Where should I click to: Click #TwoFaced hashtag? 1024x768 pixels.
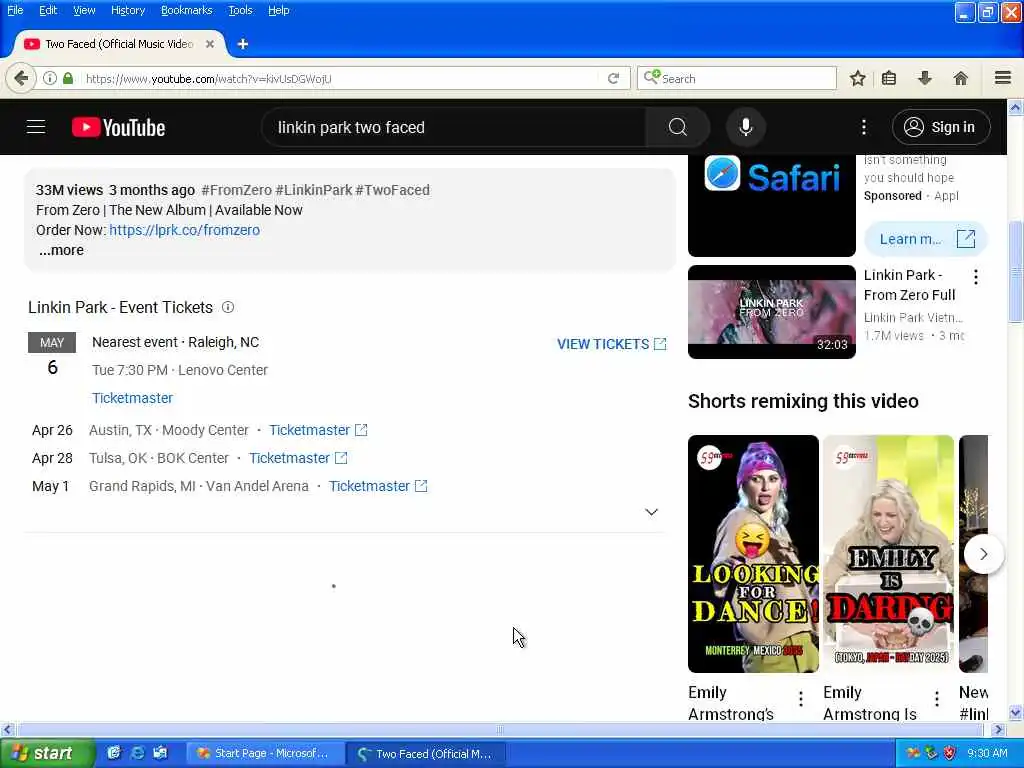click(392, 190)
